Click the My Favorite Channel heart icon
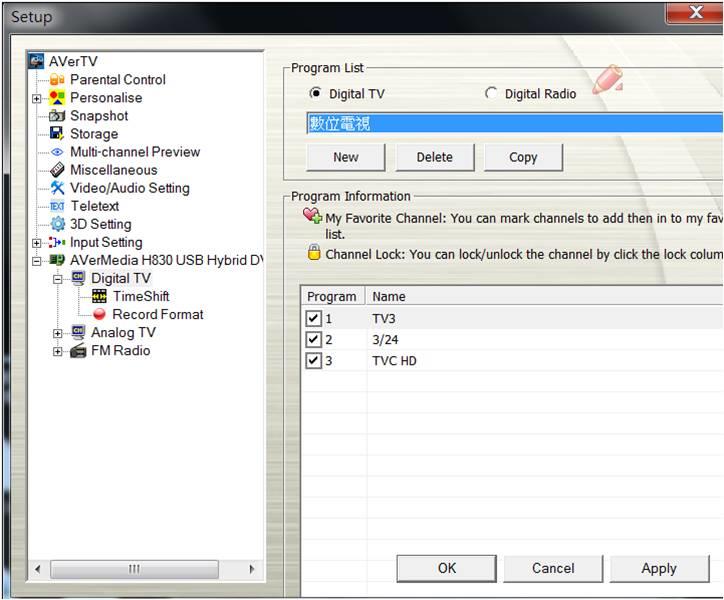 coord(313,216)
